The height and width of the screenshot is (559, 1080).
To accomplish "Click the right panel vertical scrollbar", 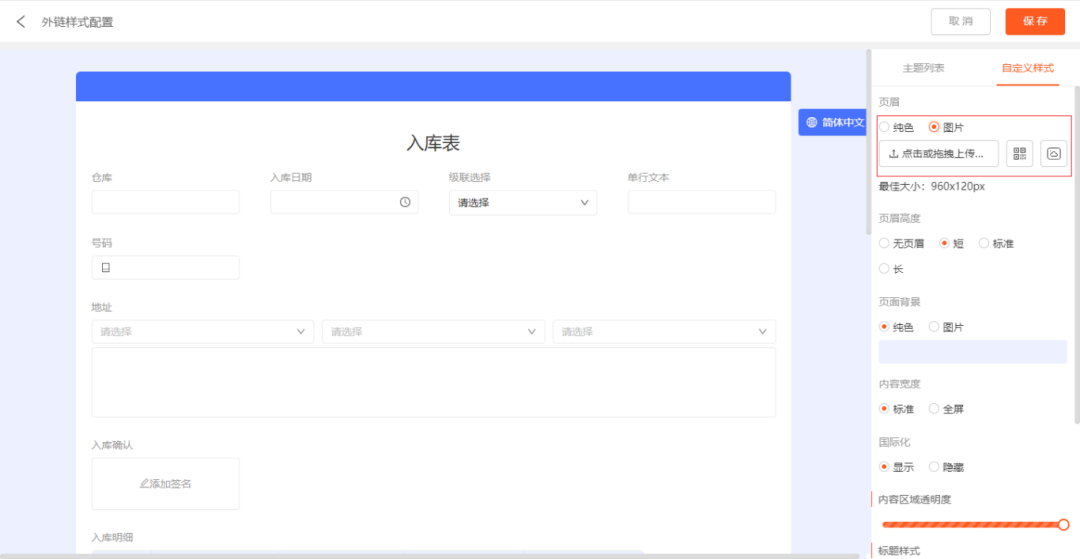I will coord(1077,253).
